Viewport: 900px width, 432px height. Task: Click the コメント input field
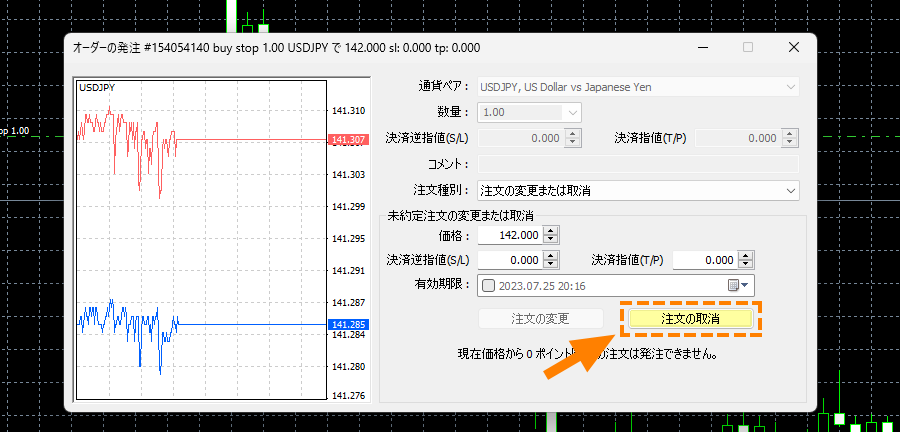638,164
